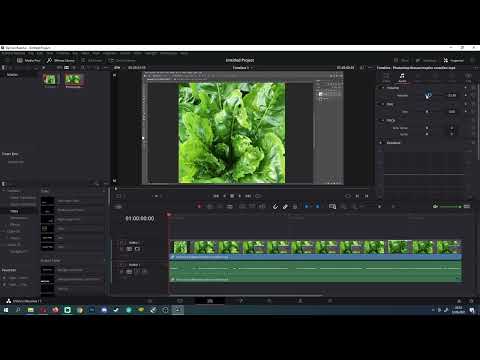This screenshot has width=480, height=360.
Task: Jump to last frame in viewer transport
Action: (248, 196)
